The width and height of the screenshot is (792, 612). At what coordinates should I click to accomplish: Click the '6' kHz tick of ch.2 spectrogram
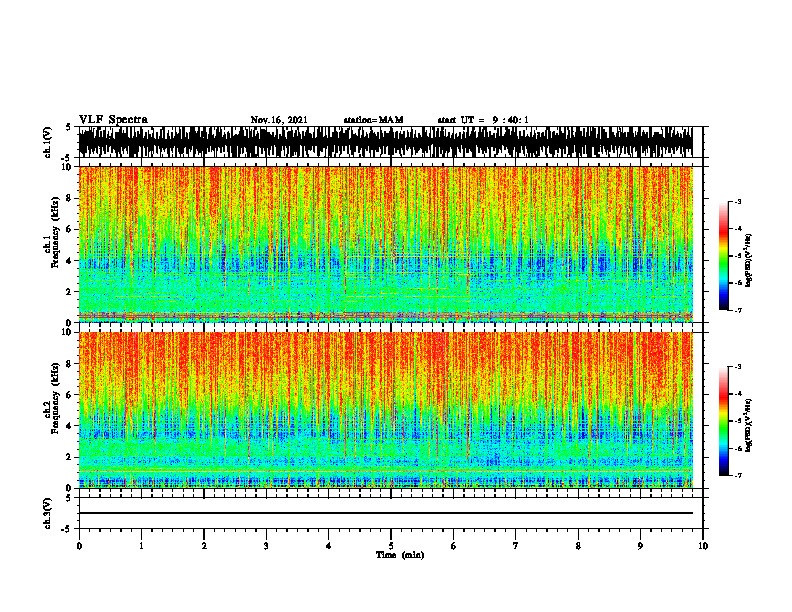(70, 395)
